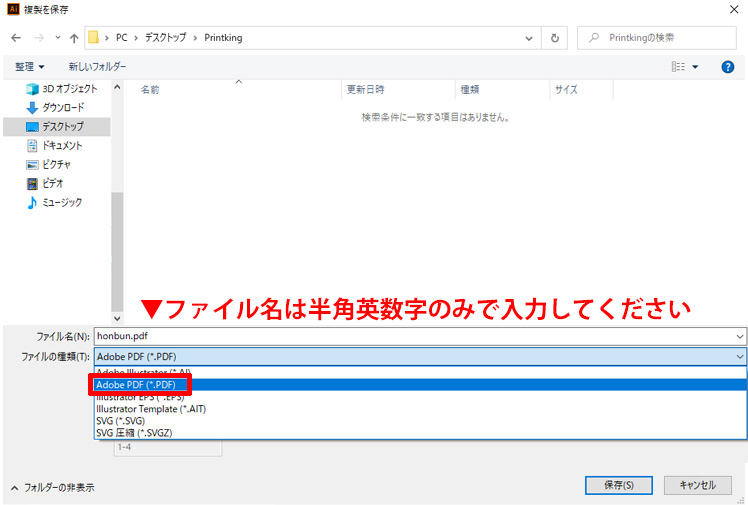Choose Illustrator Template (*.AIT) from the list

click(420, 409)
